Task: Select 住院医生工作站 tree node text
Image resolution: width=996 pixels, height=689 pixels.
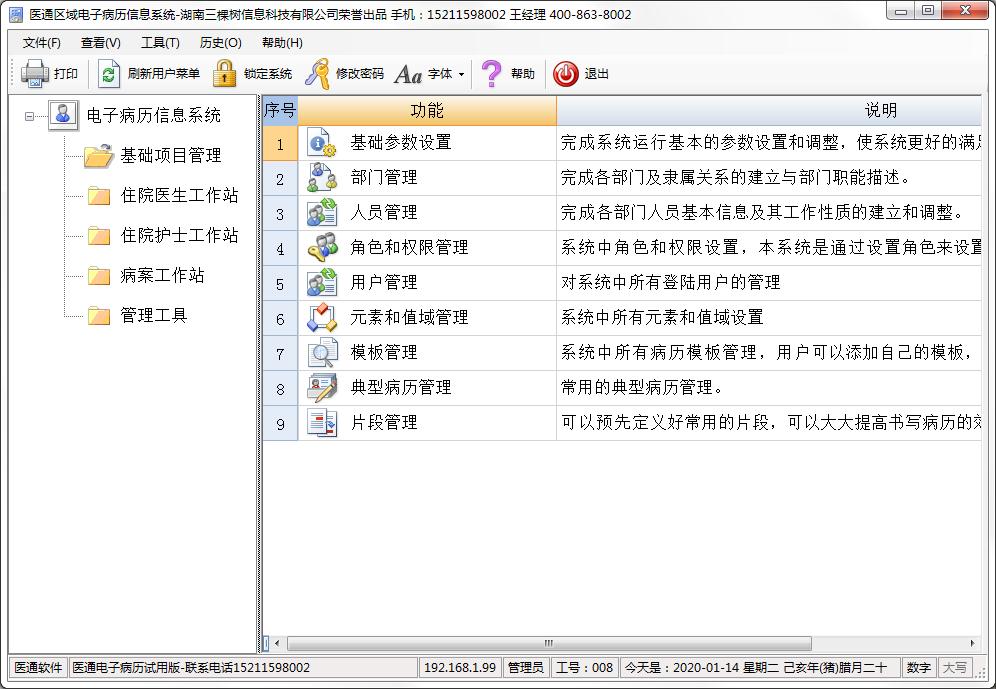Action: [x=180, y=196]
